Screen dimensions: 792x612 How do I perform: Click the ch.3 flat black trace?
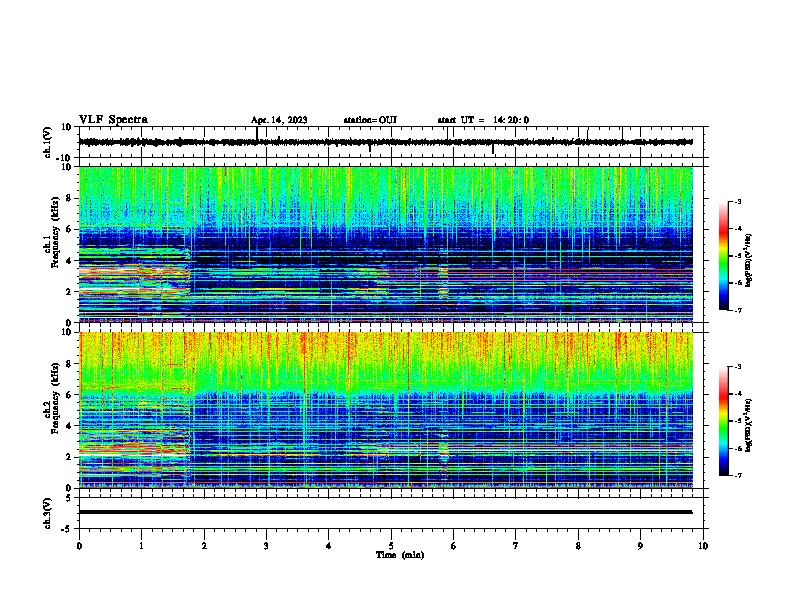385,512
